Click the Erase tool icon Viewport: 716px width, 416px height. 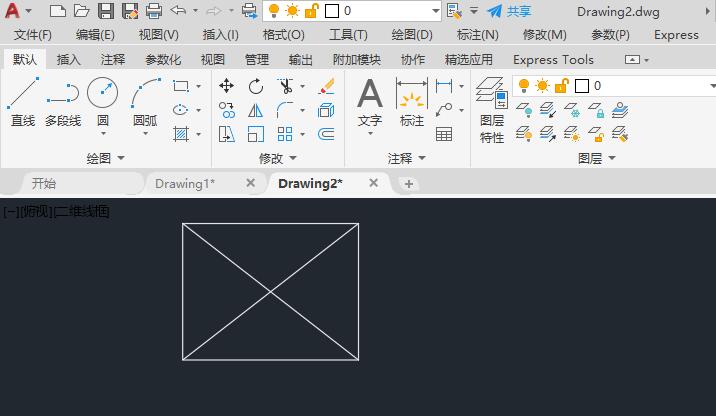pos(326,86)
